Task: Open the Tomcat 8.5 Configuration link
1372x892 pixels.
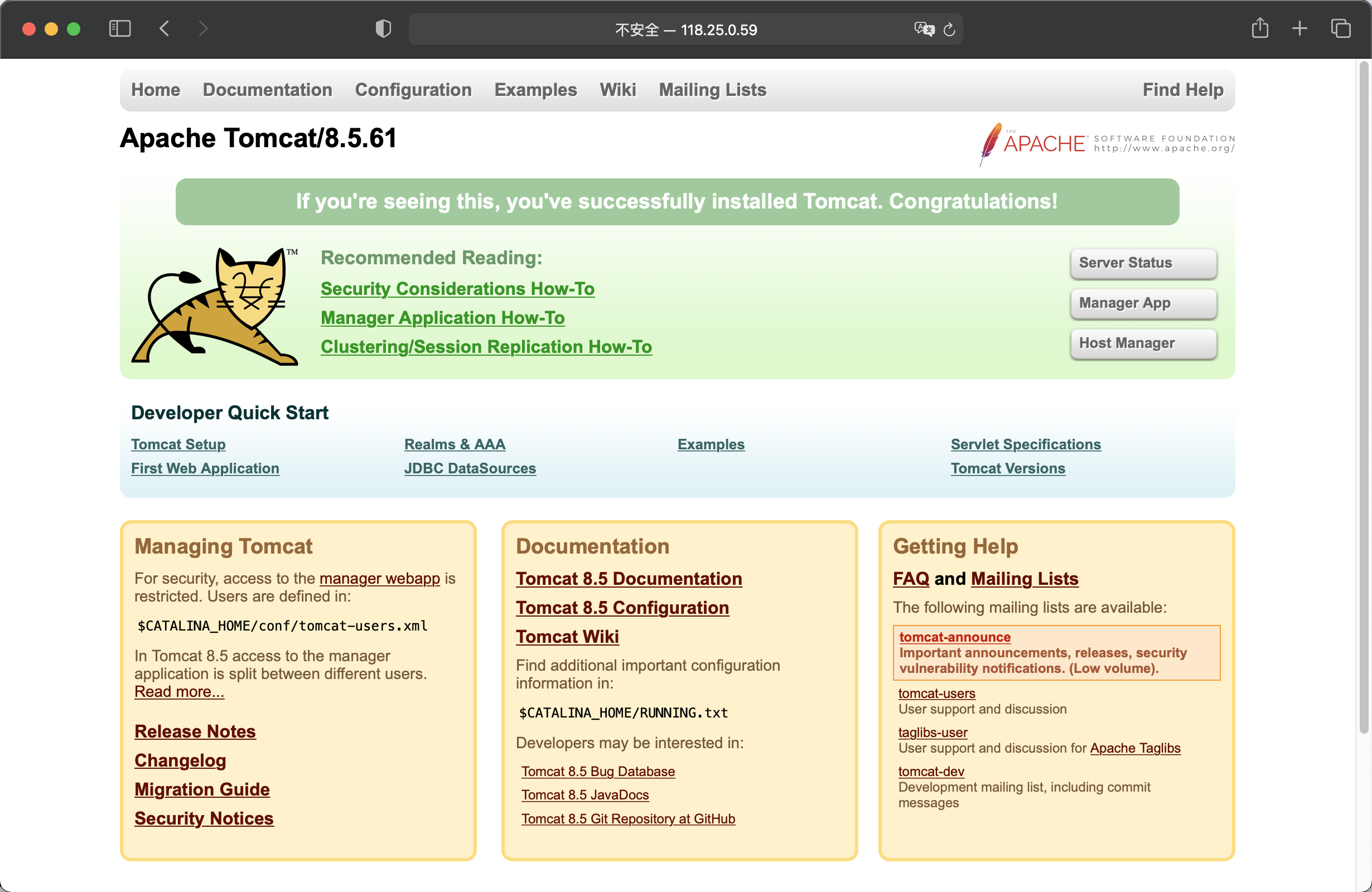Action: [622, 607]
